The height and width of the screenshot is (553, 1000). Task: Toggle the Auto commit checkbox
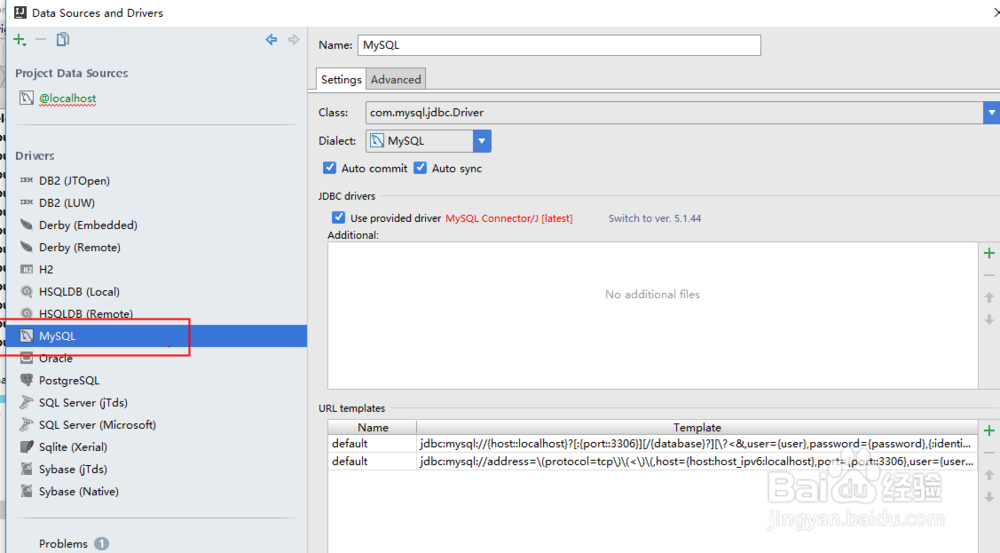[x=329, y=168]
